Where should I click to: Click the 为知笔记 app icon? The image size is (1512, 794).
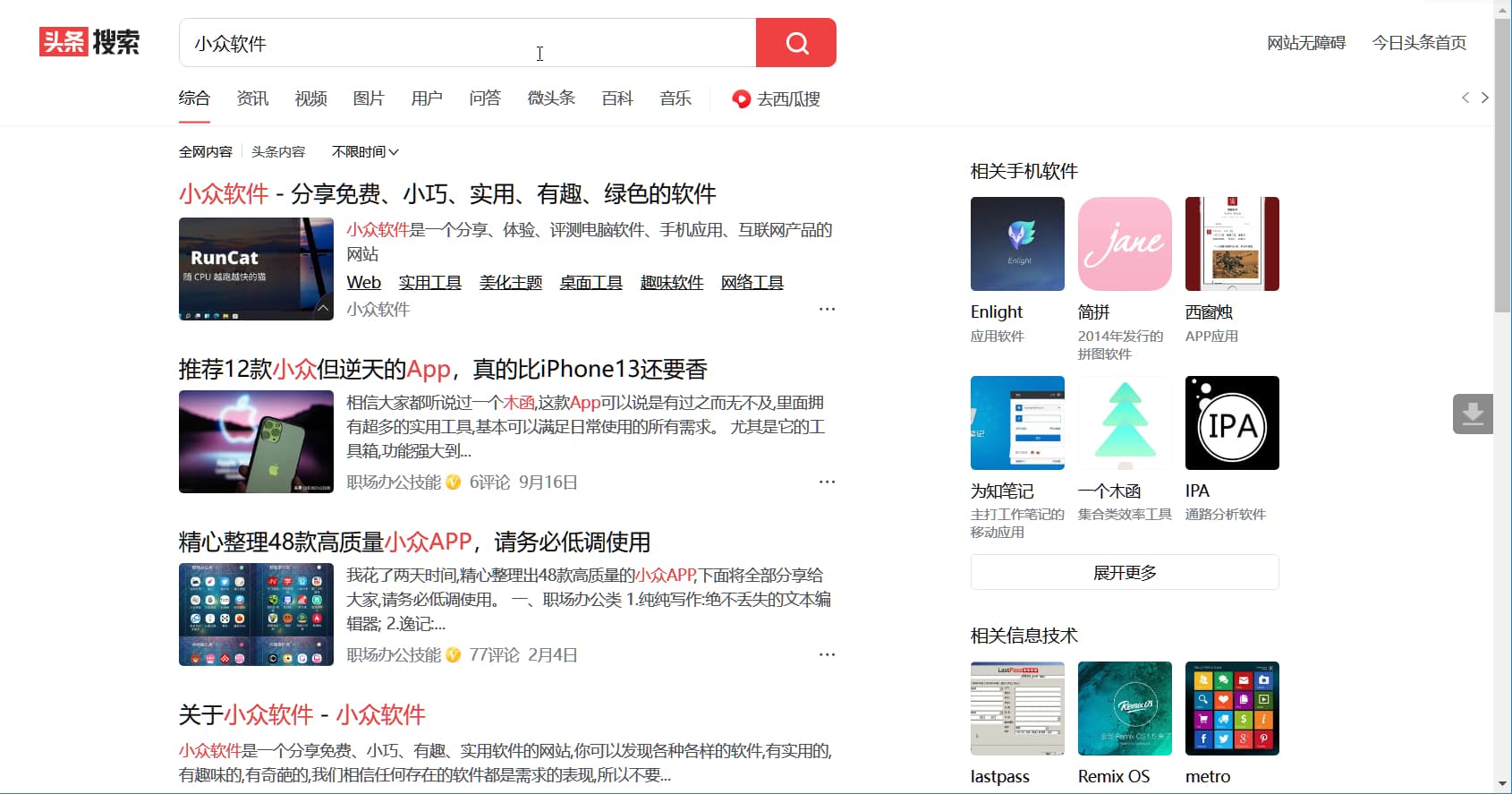click(1017, 423)
